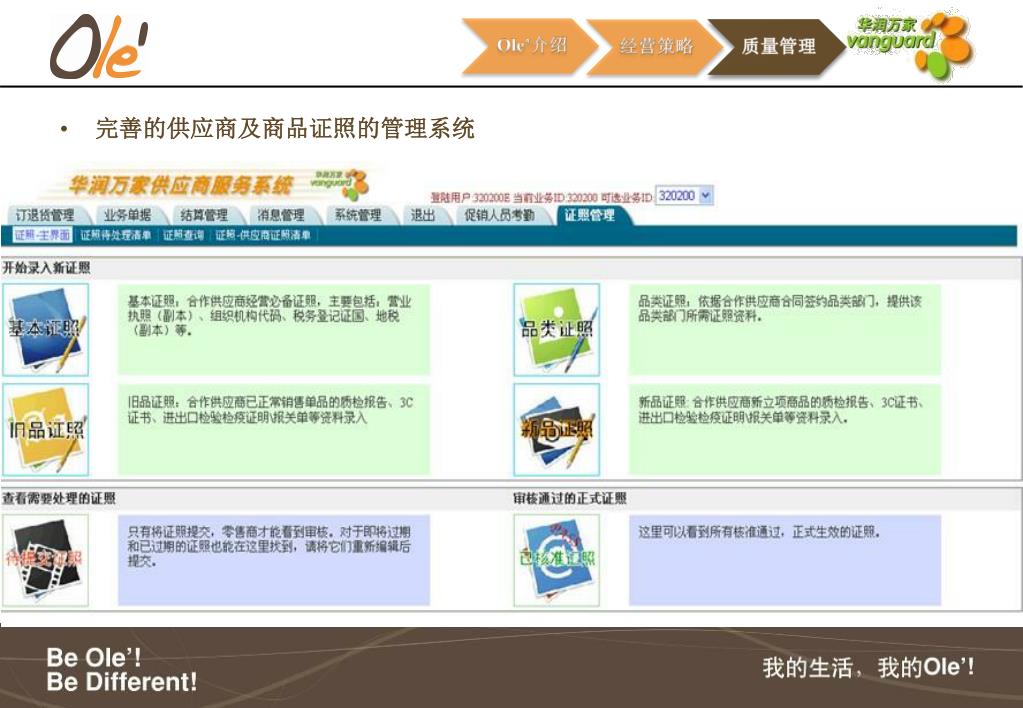Image resolution: width=1023 pixels, height=708 pixels.
Task: Switch to the 系统管理 tab
Action: 358,215
